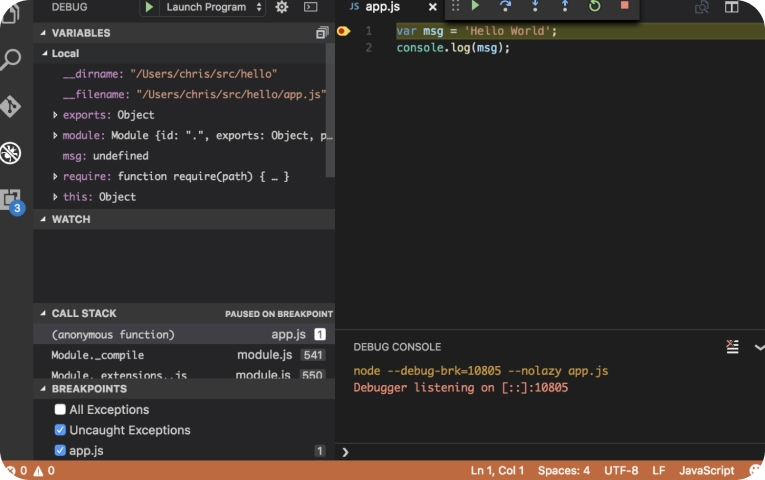Open the Search view in activity bar
The image size is (765, 480).
(x=11, y=60)
